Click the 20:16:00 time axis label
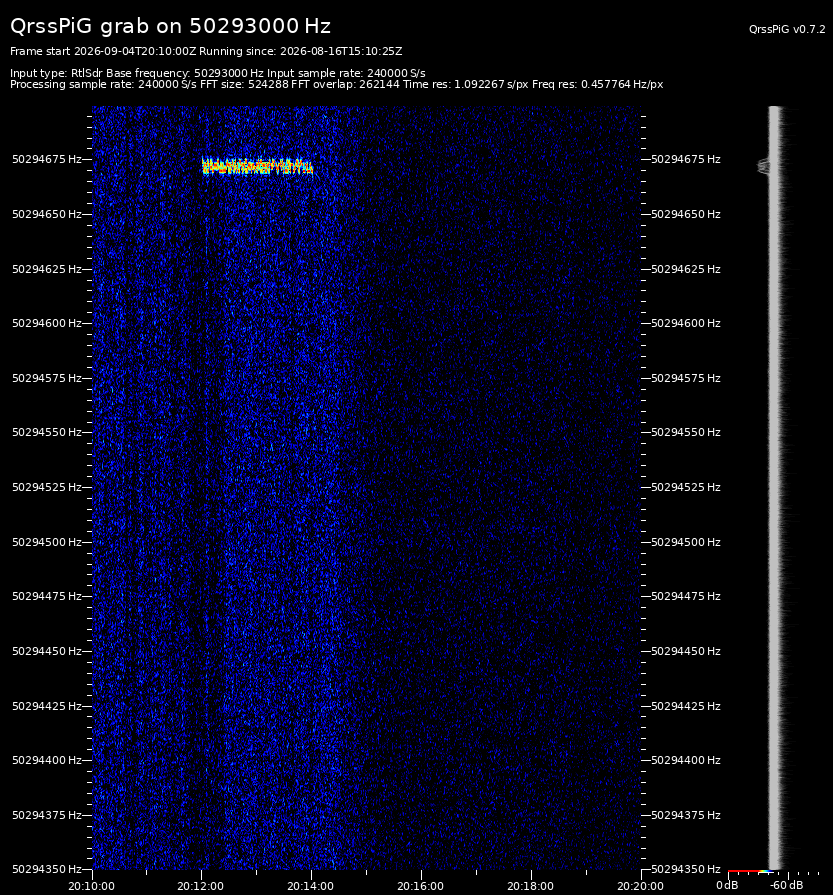The height and width of the screenshot is (895, 833). [420, 886]
